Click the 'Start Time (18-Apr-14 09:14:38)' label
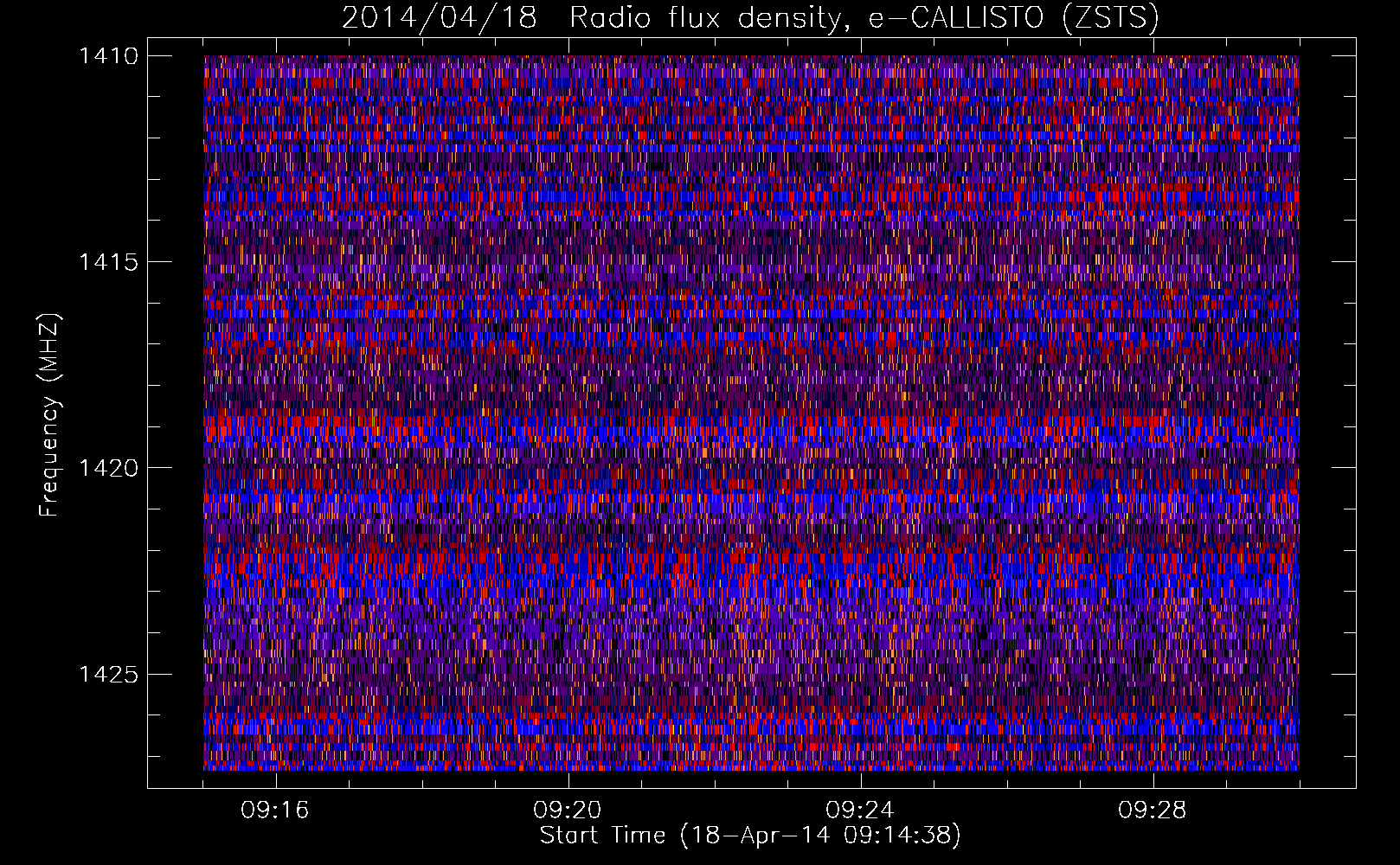This screenshot has height=865, width=1400. click(750, 836)
